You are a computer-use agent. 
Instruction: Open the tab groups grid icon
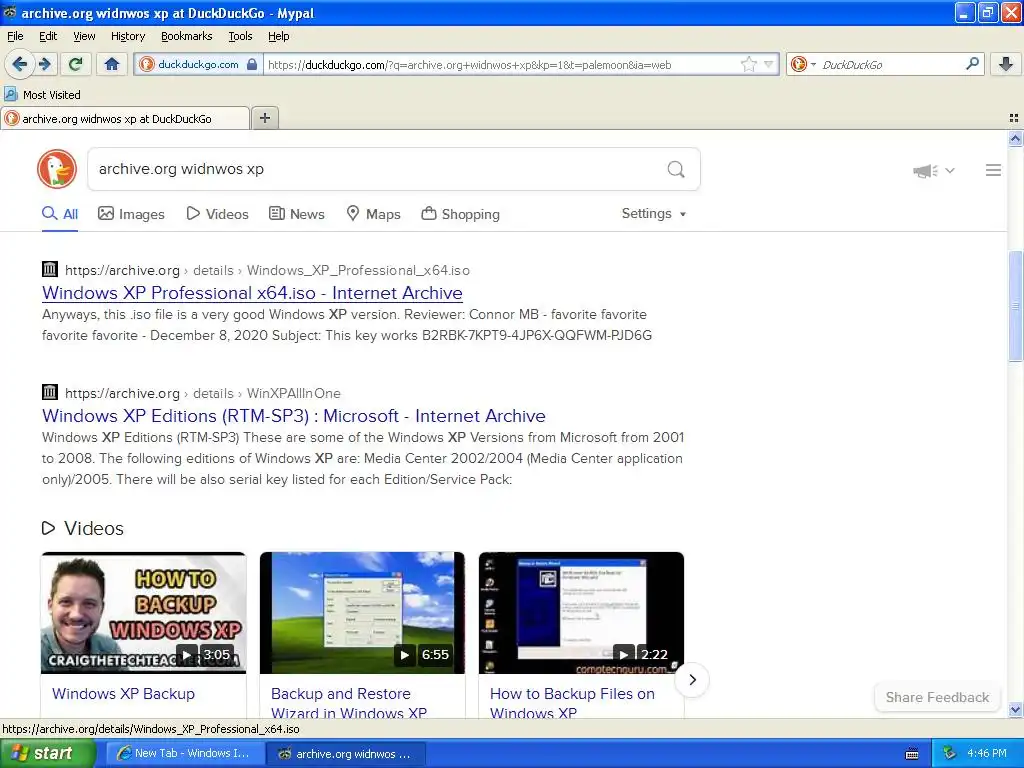pyautogui.click(x=1014, y=118)
